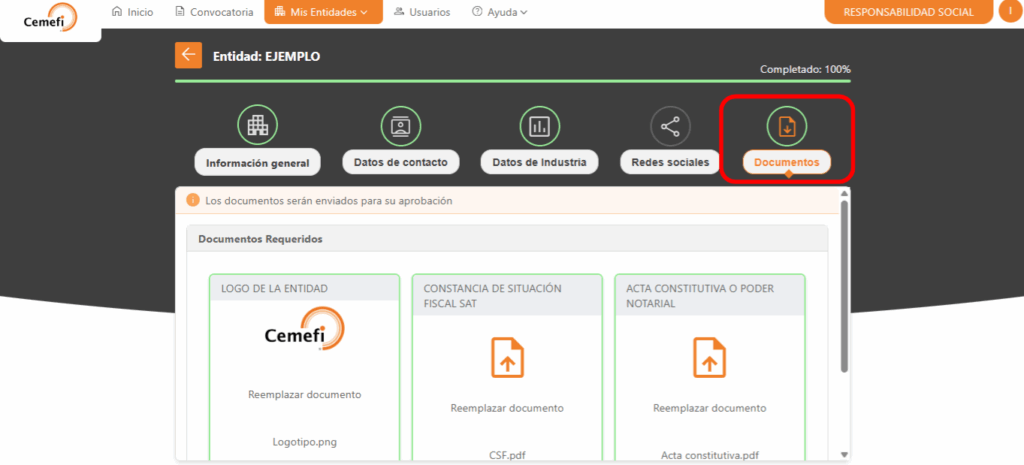Click the Datos de Industria chart icon
The height and width of the screenshot is (465, 1024).
click(x=539, y=125)
